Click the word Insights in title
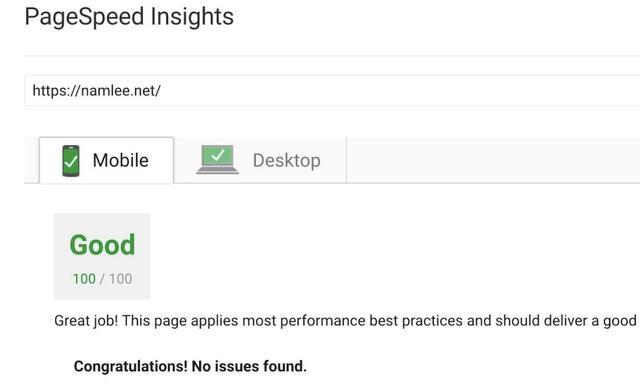The image size is (640, 386). [192, 17]
